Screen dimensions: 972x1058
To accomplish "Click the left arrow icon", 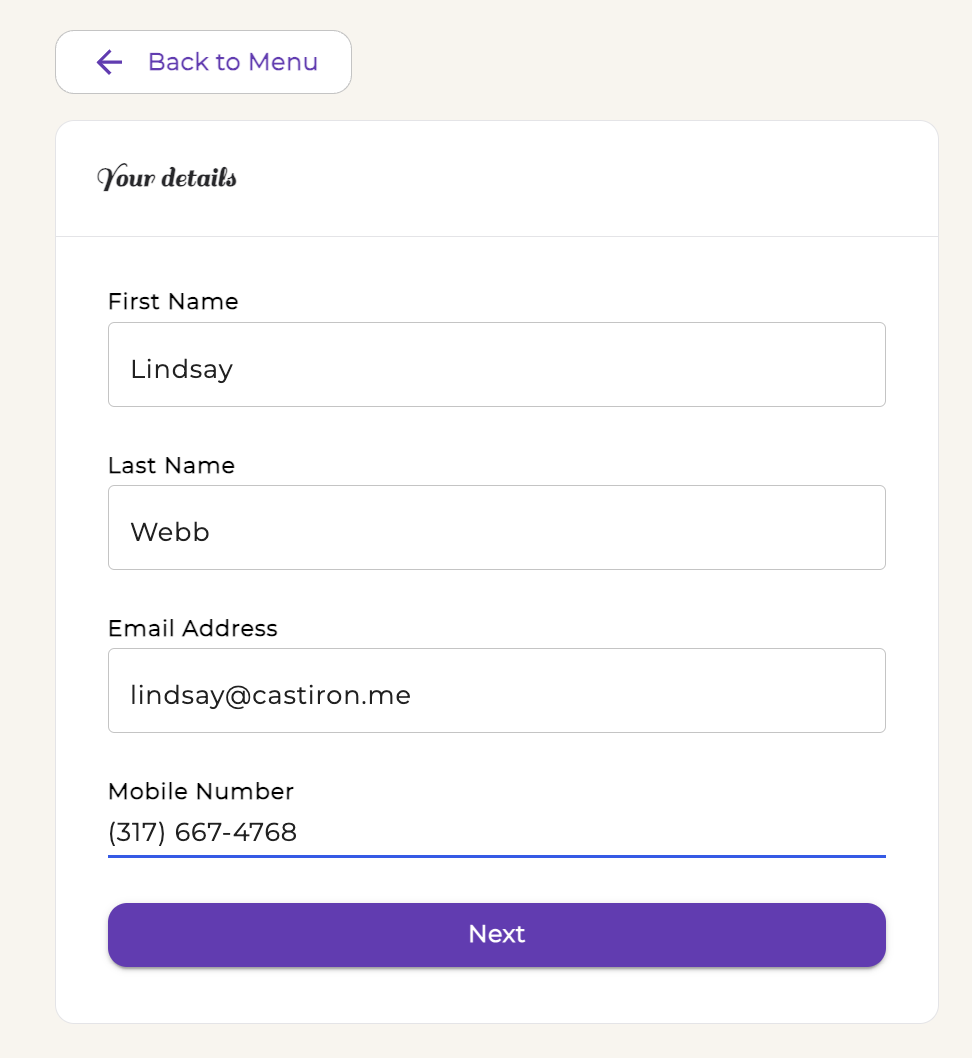I will [x=109, y=62].
